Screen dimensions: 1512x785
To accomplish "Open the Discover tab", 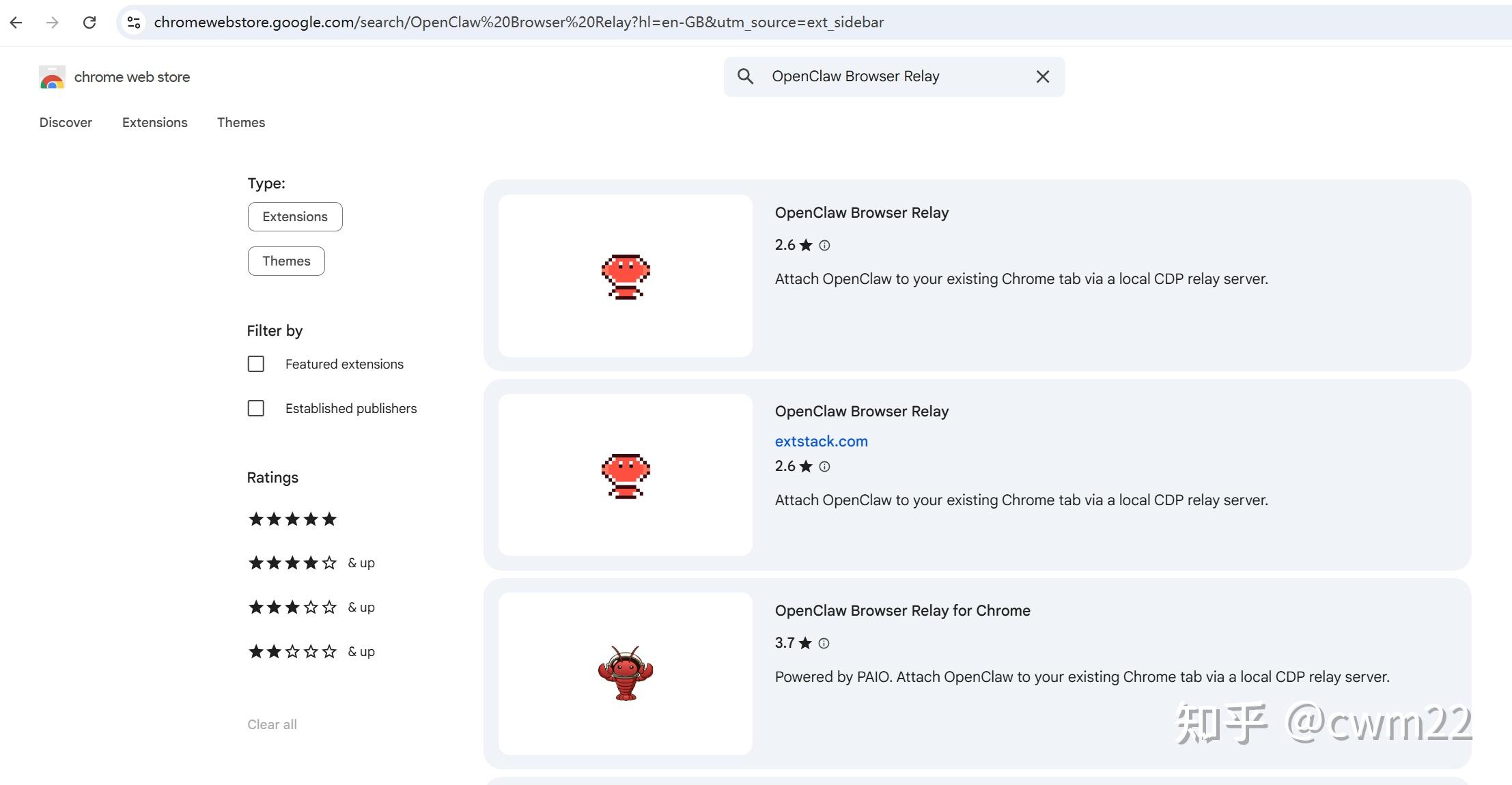I will point(66,123).
